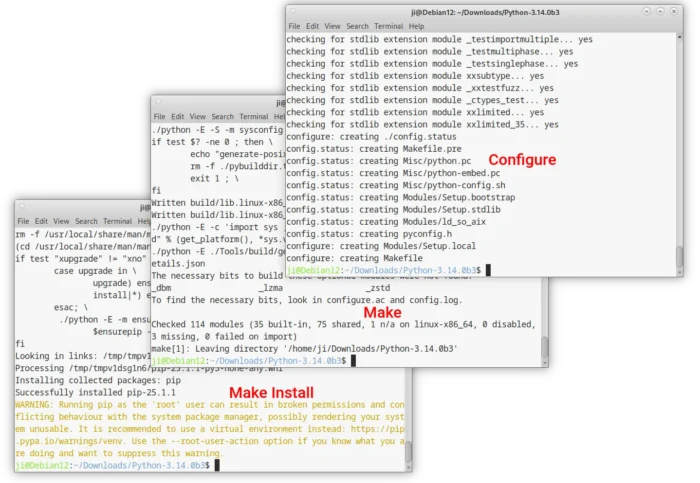
Task: Open Search menu in the Configure terminal window
Action: click(357, 26)
